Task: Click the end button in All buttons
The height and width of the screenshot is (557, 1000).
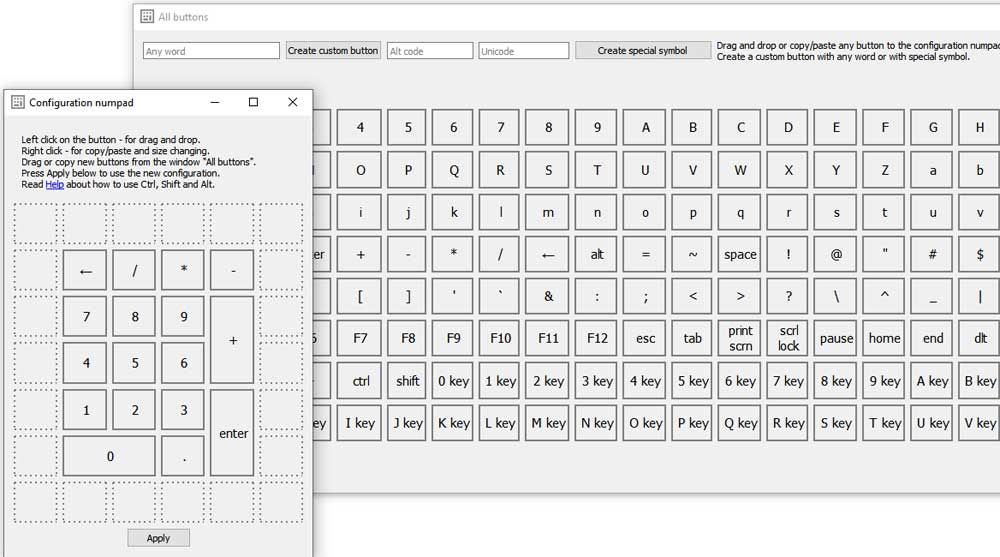Action: (x=932, y=338)
